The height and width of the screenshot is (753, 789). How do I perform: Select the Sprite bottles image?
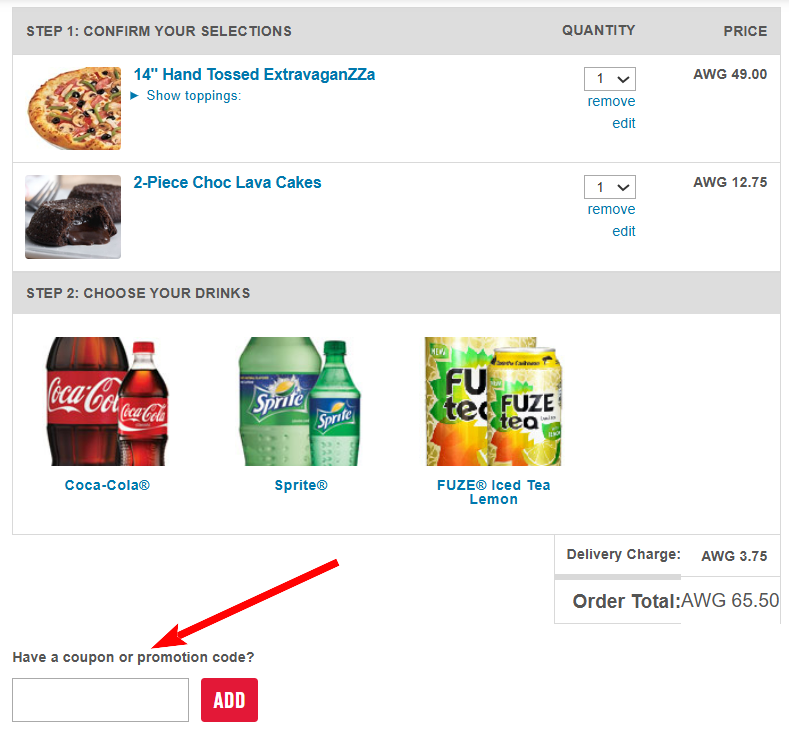(293, 401)
